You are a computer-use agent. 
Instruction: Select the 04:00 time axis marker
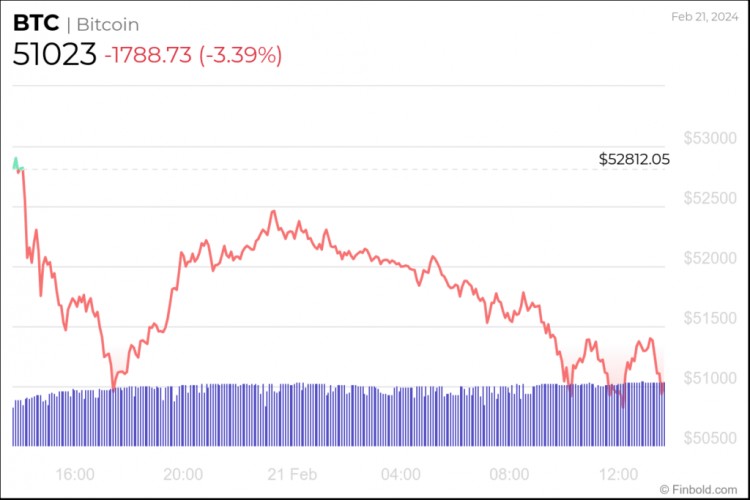(402, 473)
